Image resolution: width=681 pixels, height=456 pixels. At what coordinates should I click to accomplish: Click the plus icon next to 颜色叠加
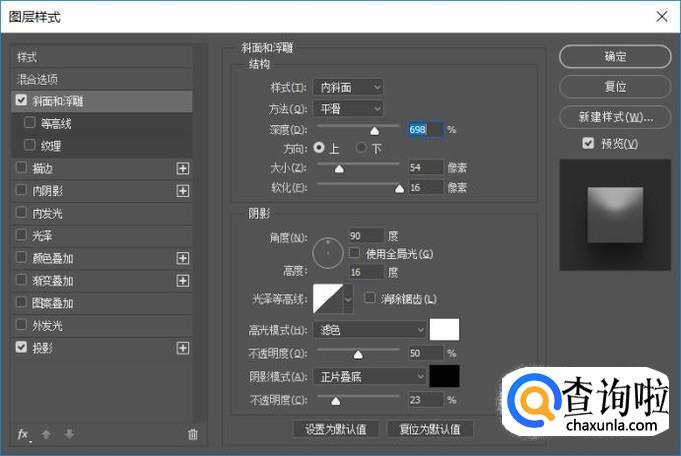coord(182,258)
